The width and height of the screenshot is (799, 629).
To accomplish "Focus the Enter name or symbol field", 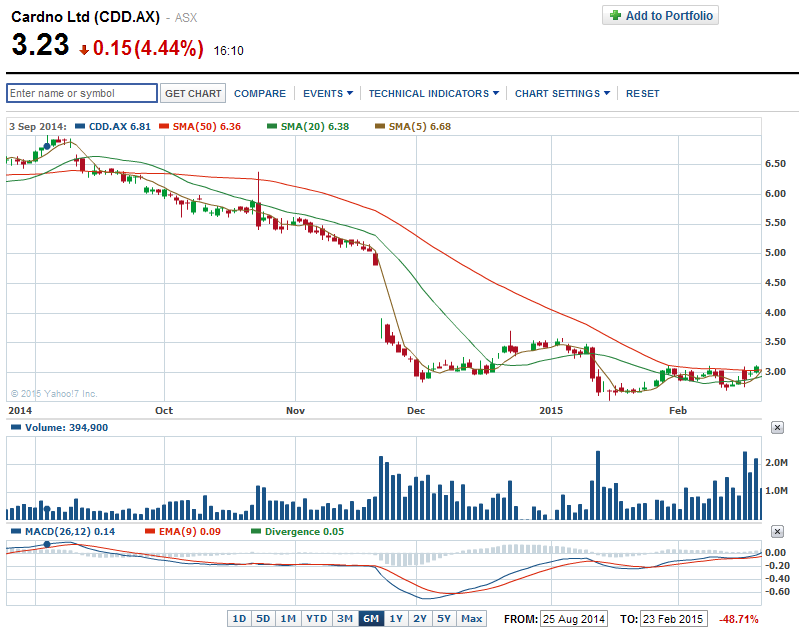I will point(82,93).
